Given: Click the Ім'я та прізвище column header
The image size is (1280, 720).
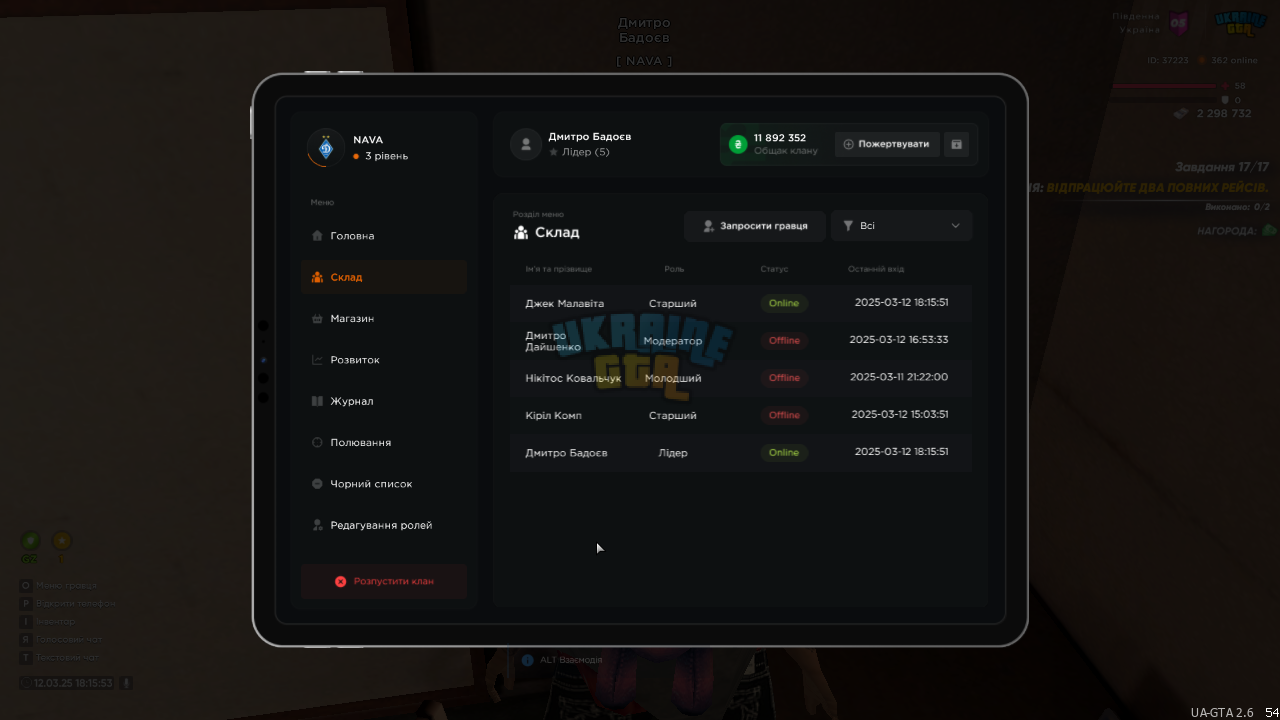Looking at the screenshot, I should point(559,269).
